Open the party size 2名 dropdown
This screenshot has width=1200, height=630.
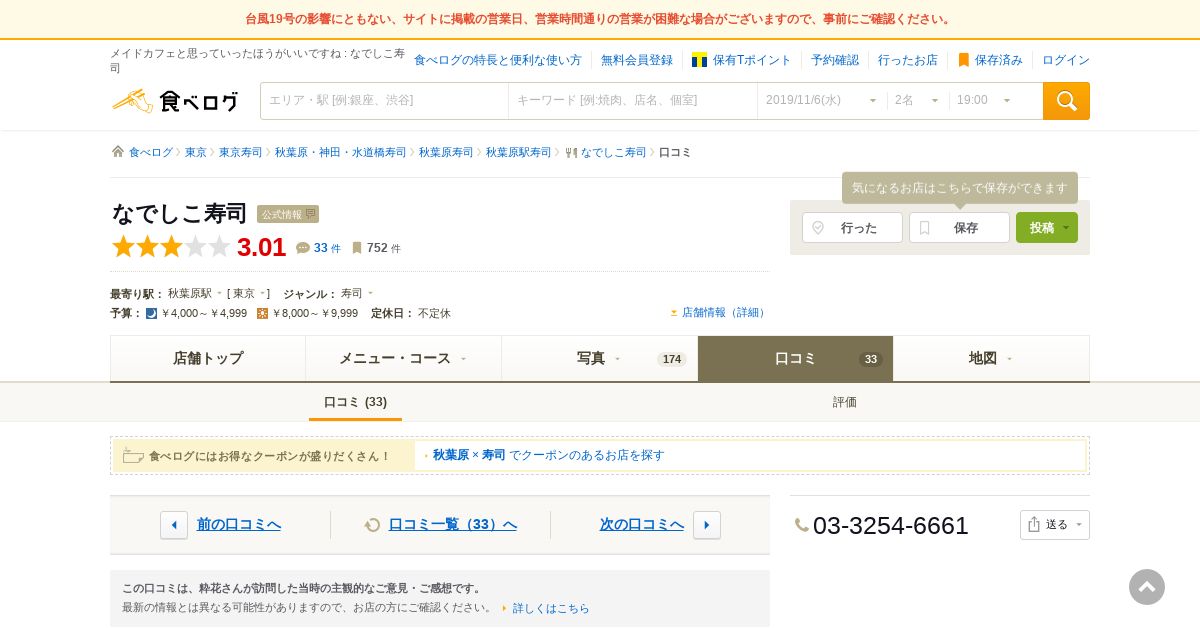point(917,100)
